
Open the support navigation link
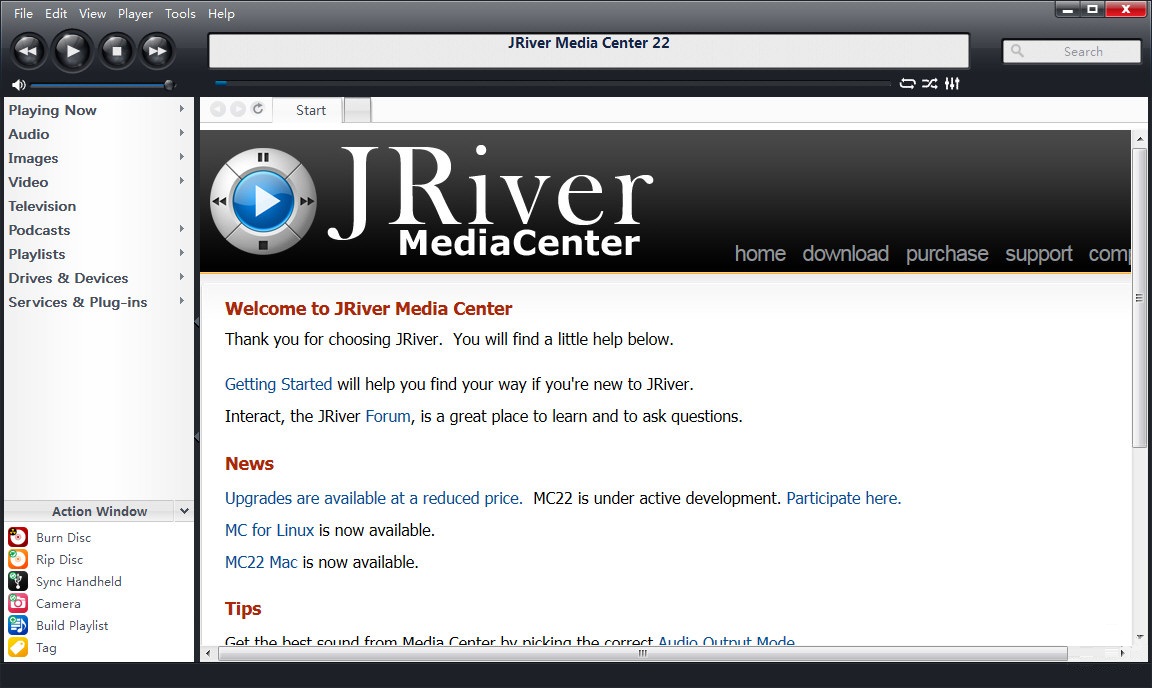tap(1039, 254)
